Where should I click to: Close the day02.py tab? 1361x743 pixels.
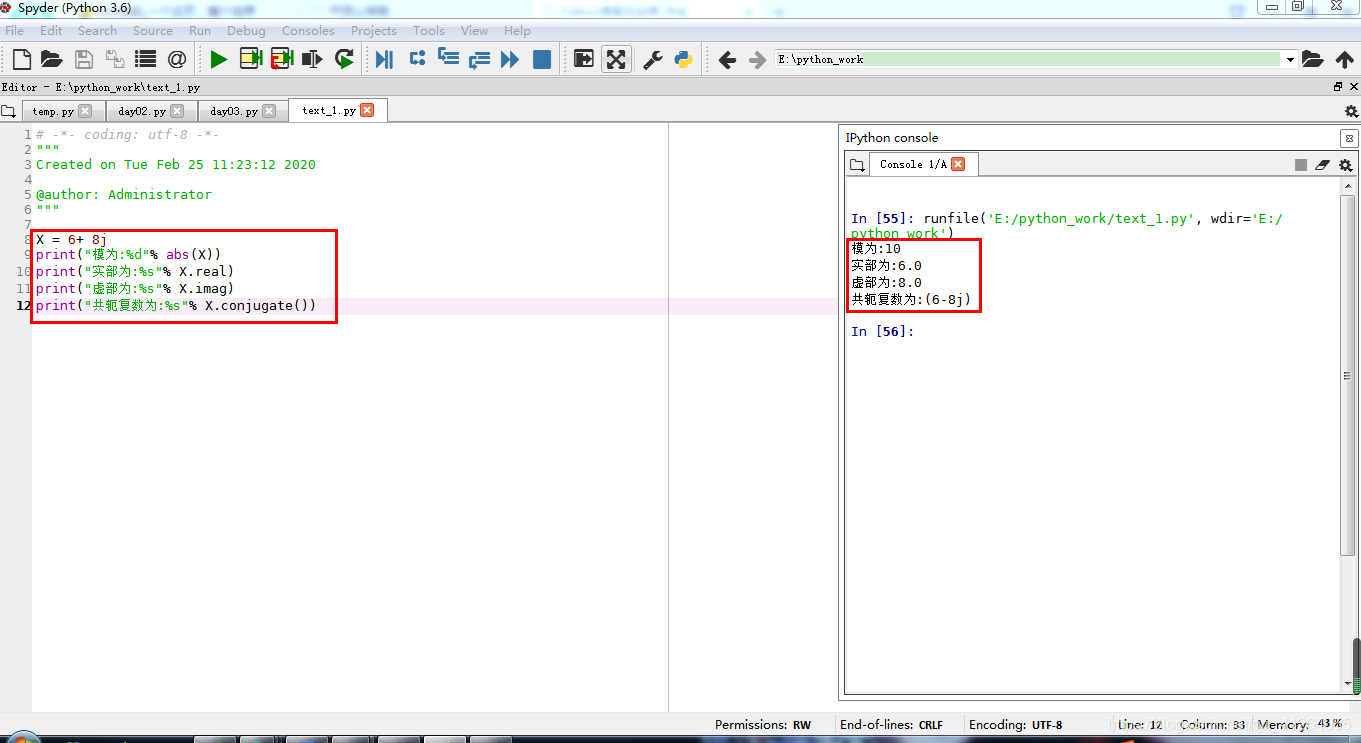[177, 111]
